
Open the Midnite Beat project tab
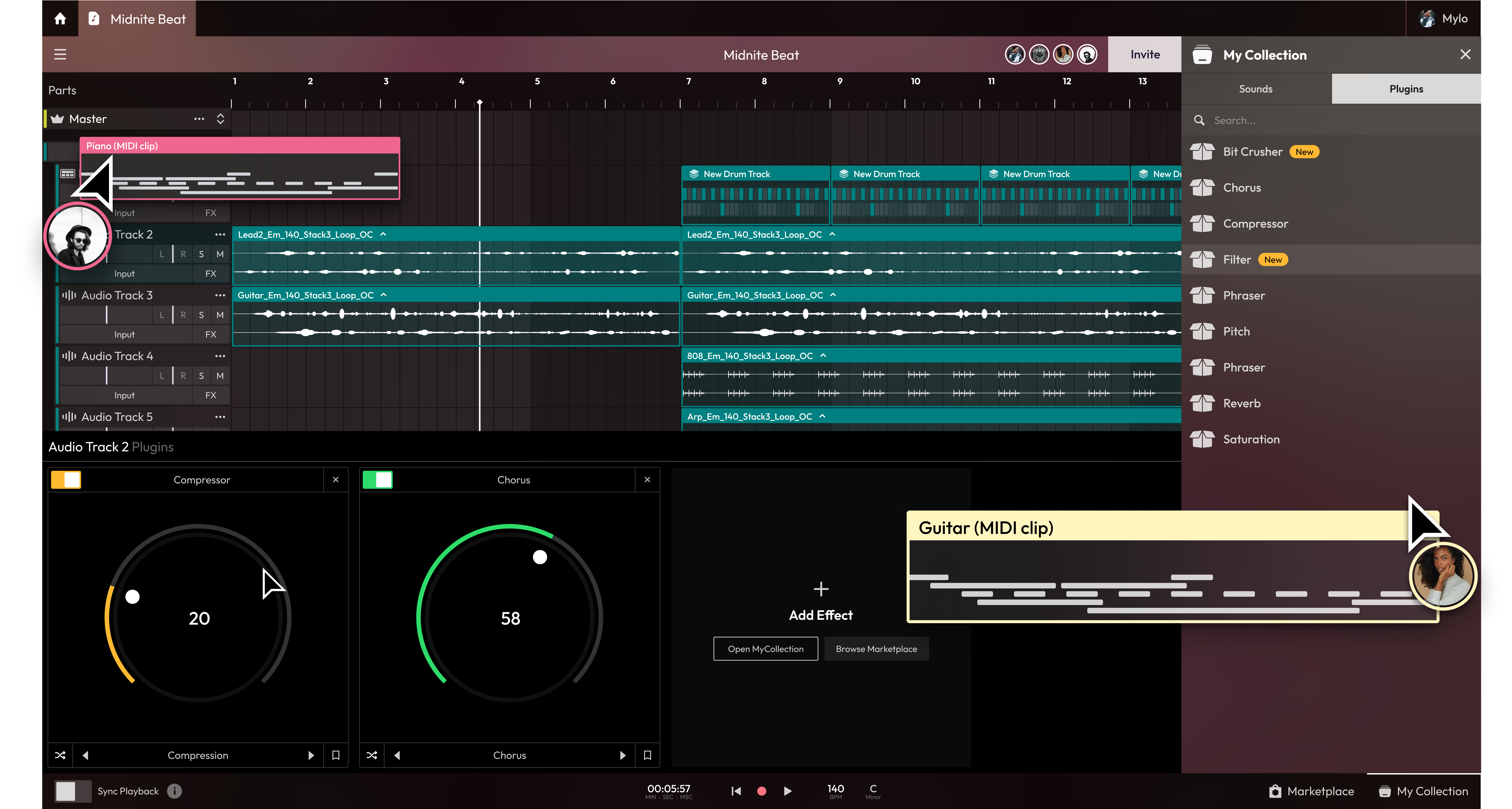137,19
